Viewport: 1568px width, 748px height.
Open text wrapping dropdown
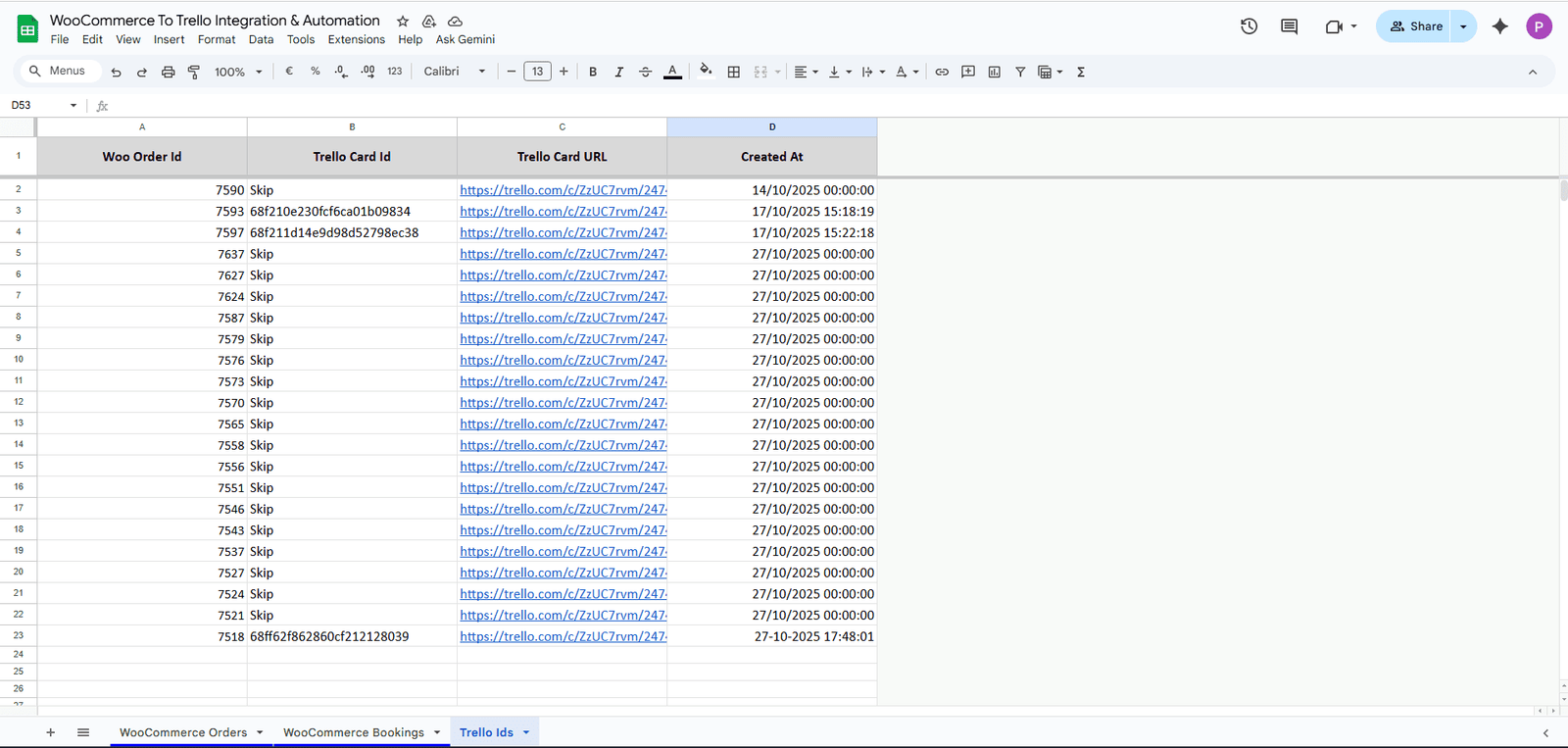[873, 72]
